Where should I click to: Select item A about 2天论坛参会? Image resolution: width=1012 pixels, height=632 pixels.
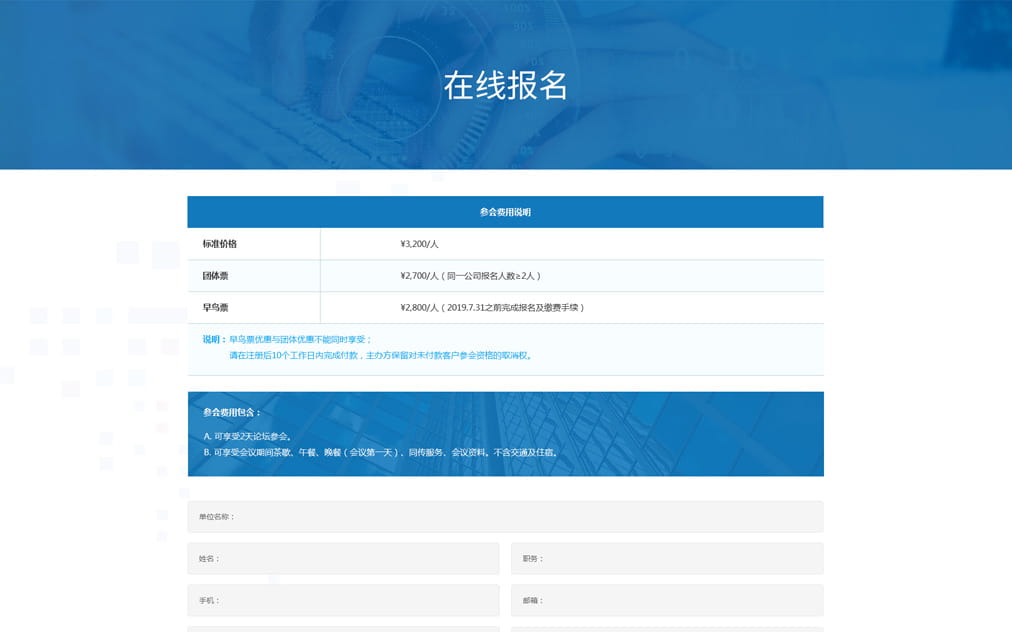(247, 436)
